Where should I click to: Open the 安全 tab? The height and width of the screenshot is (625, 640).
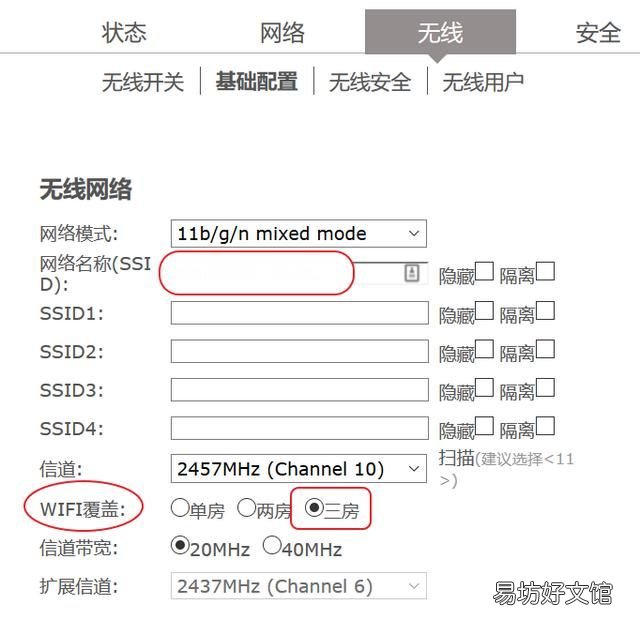coord(598,33)
